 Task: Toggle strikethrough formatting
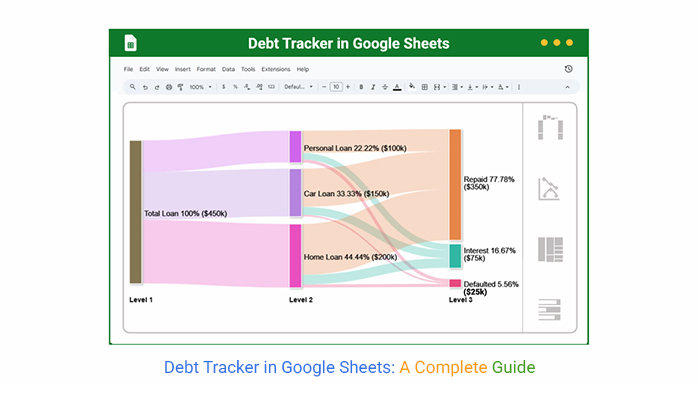(385, 87)
